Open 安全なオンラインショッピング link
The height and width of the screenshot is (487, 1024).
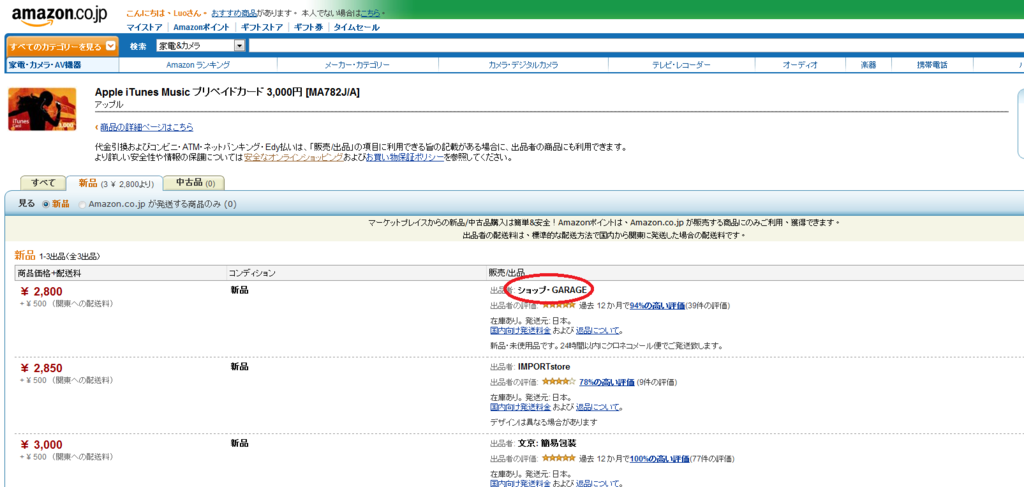point(293,157)
